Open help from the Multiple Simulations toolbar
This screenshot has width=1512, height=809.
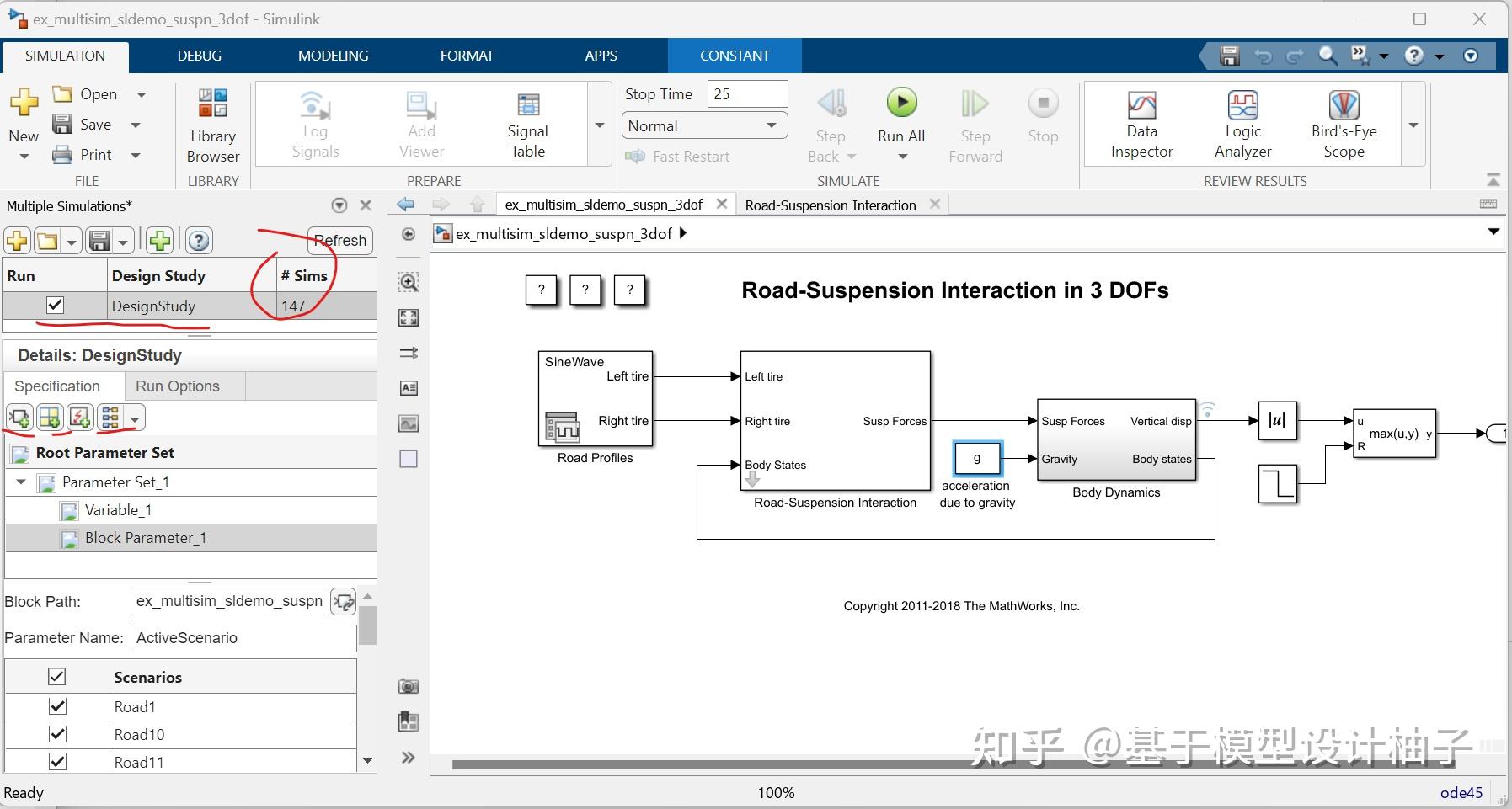pos(199,241)
